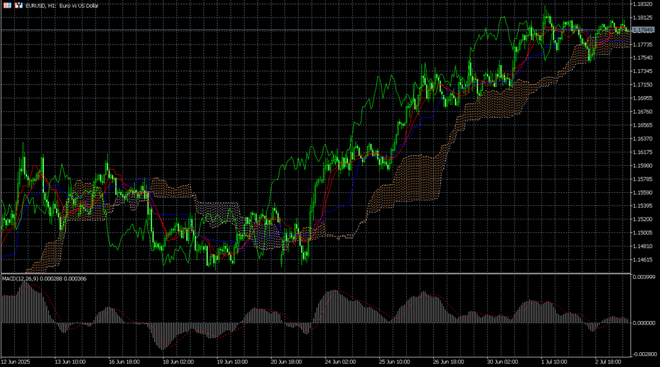Click the 1.18320 price scale value
The width and height of the screenshot is (660, 367).
[643, 4]
